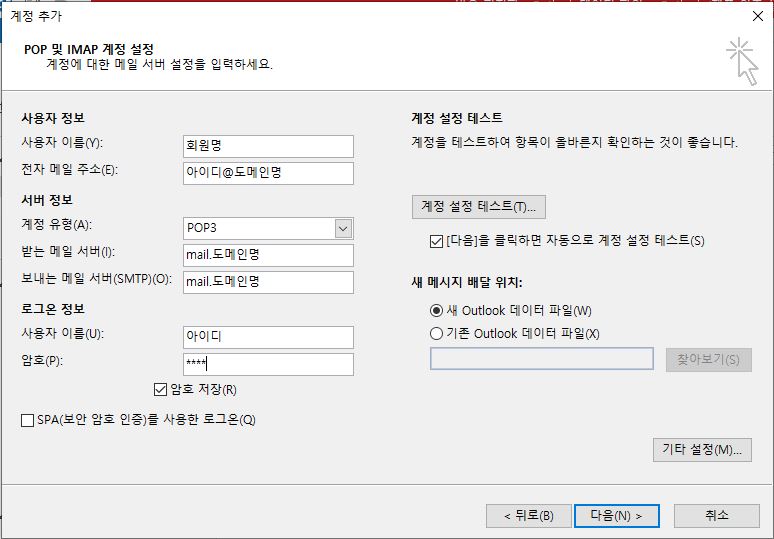Click the 계정 설정 테스트 button

478,206
